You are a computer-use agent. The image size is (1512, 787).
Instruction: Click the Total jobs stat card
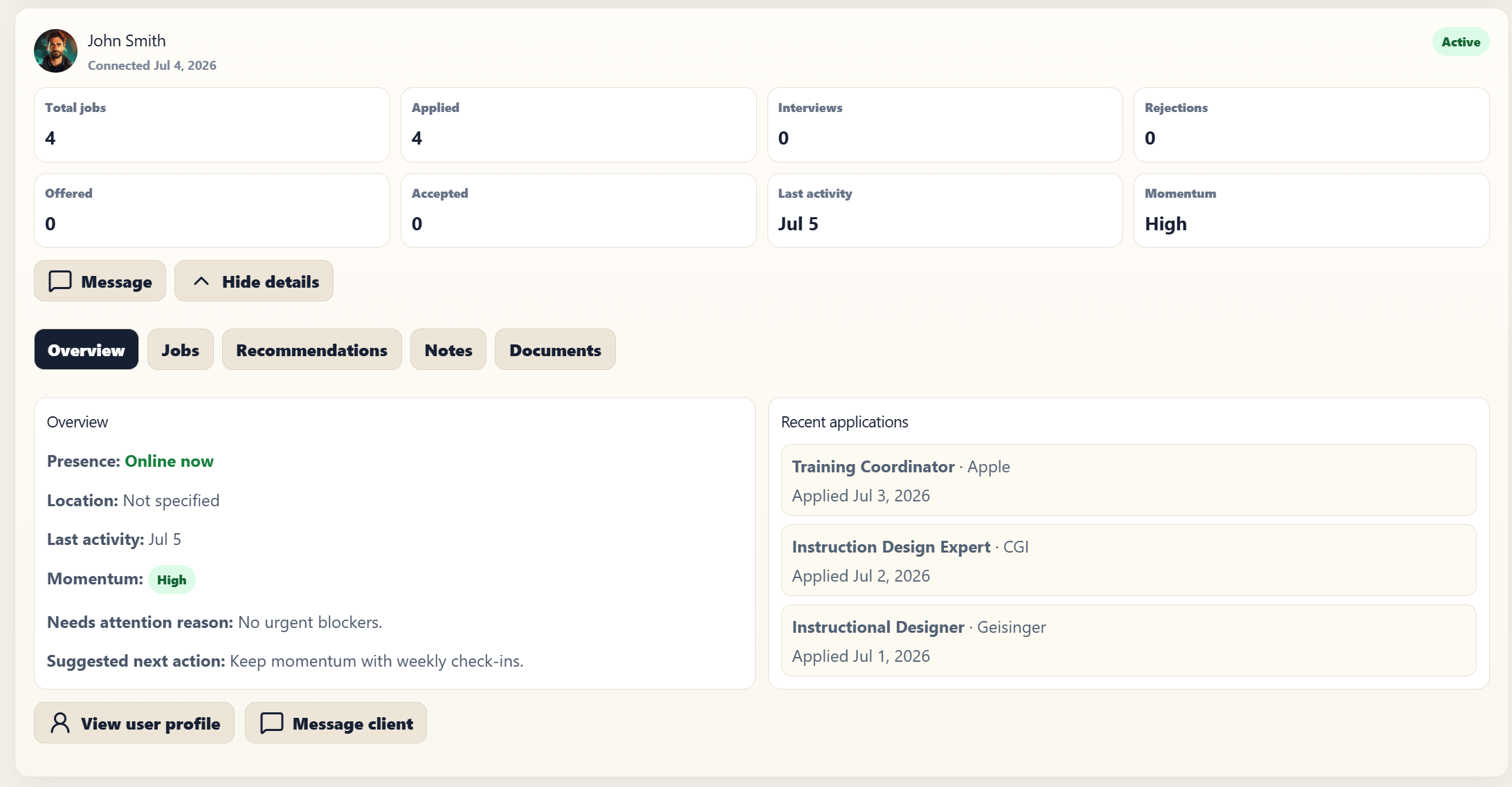pos(212,125)
